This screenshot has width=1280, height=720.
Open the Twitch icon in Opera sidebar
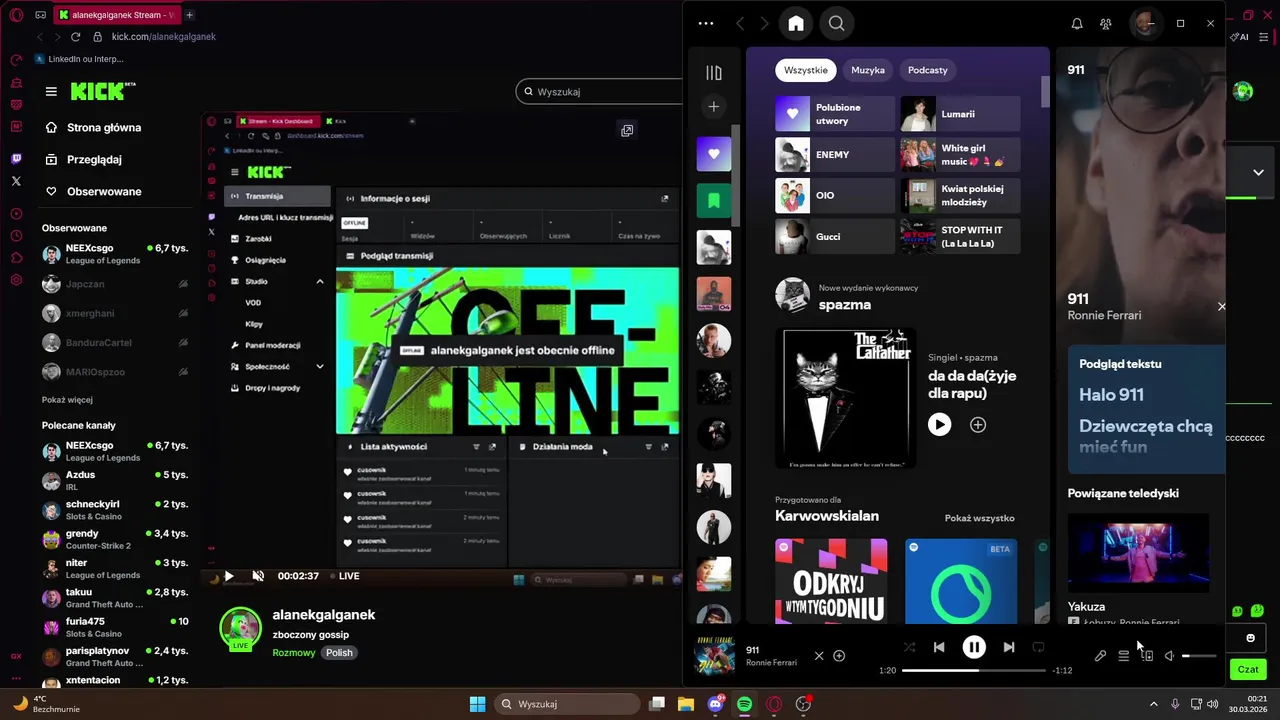tap(16, 158)
